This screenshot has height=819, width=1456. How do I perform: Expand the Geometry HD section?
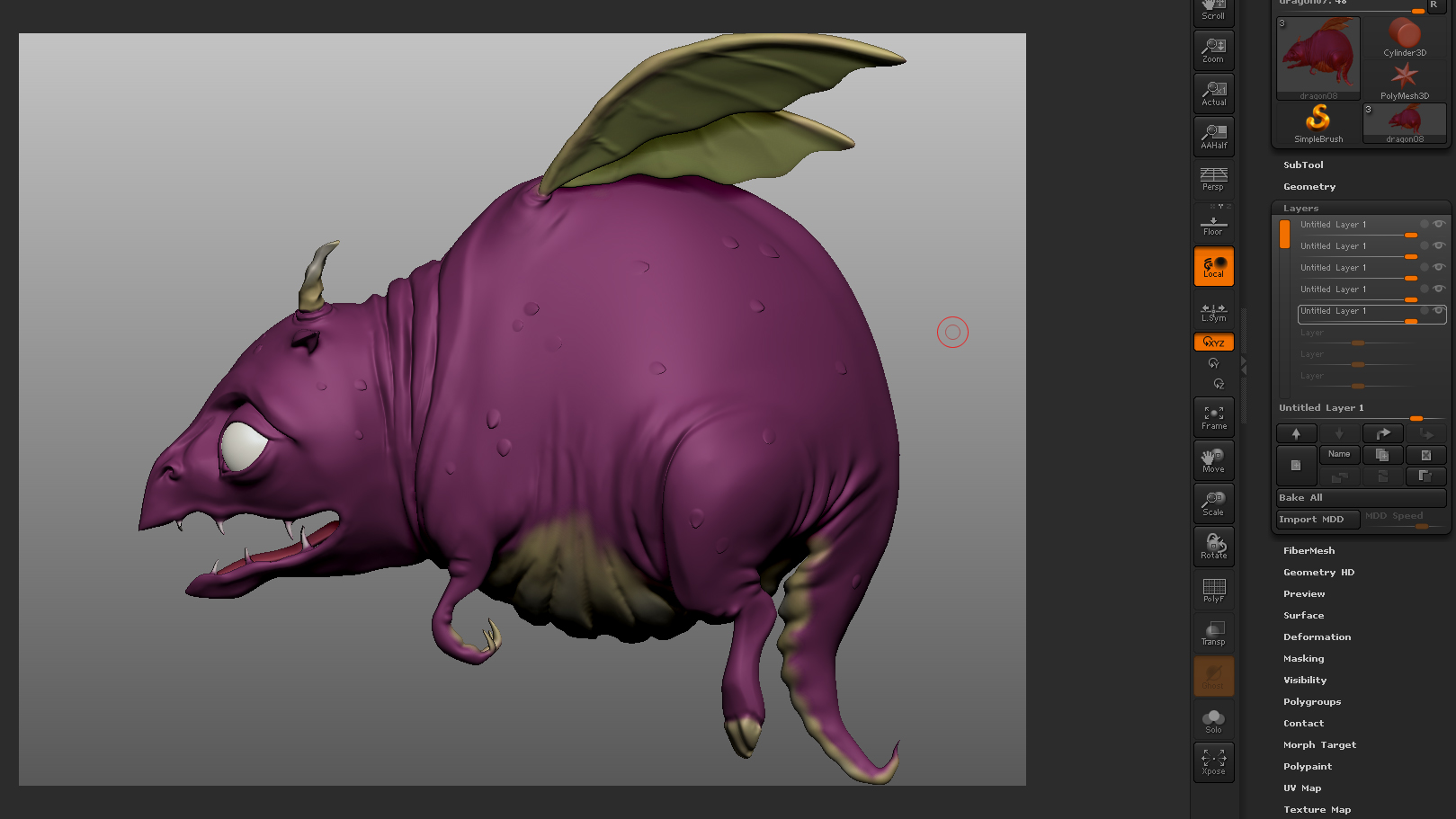1318,573
